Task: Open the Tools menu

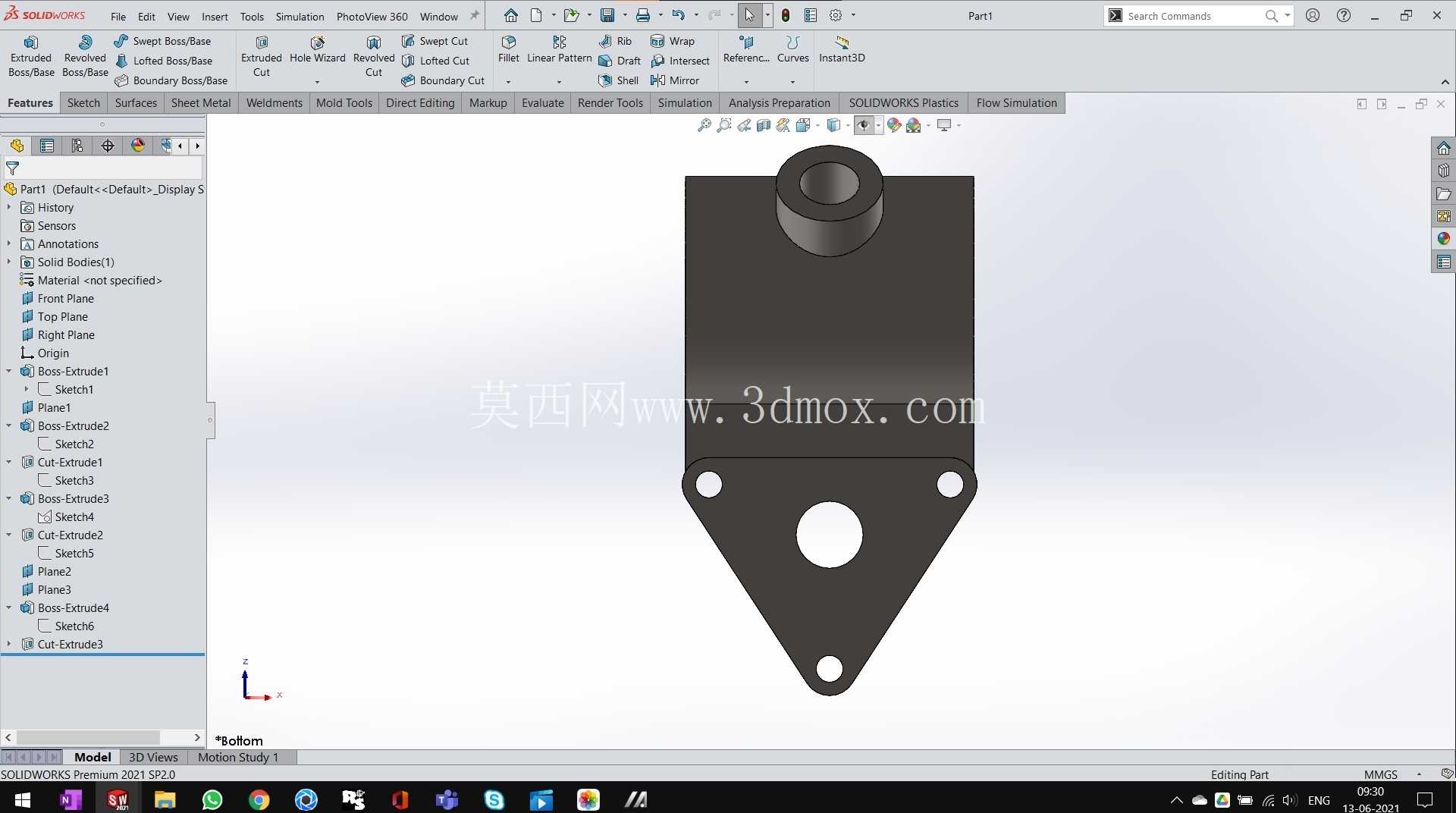Action: click(x=252, y=16)
